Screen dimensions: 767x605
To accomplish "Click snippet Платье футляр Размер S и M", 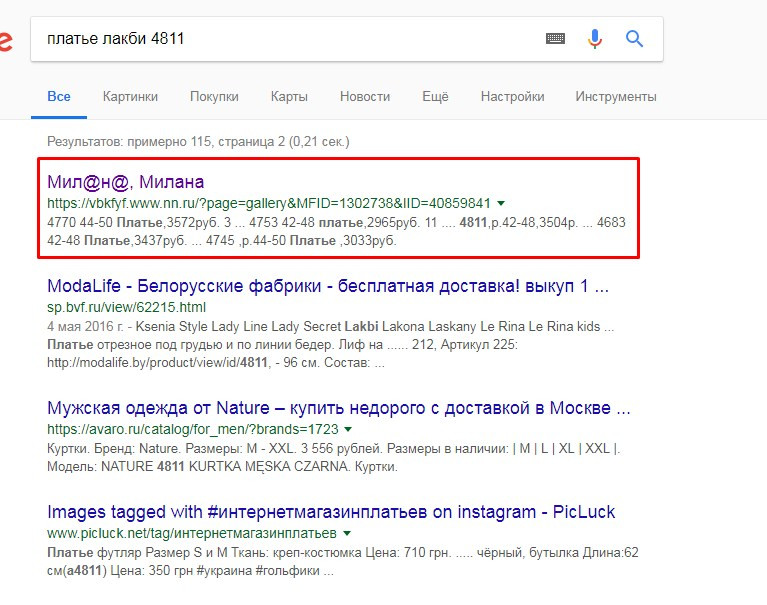I will coord(342,561).
